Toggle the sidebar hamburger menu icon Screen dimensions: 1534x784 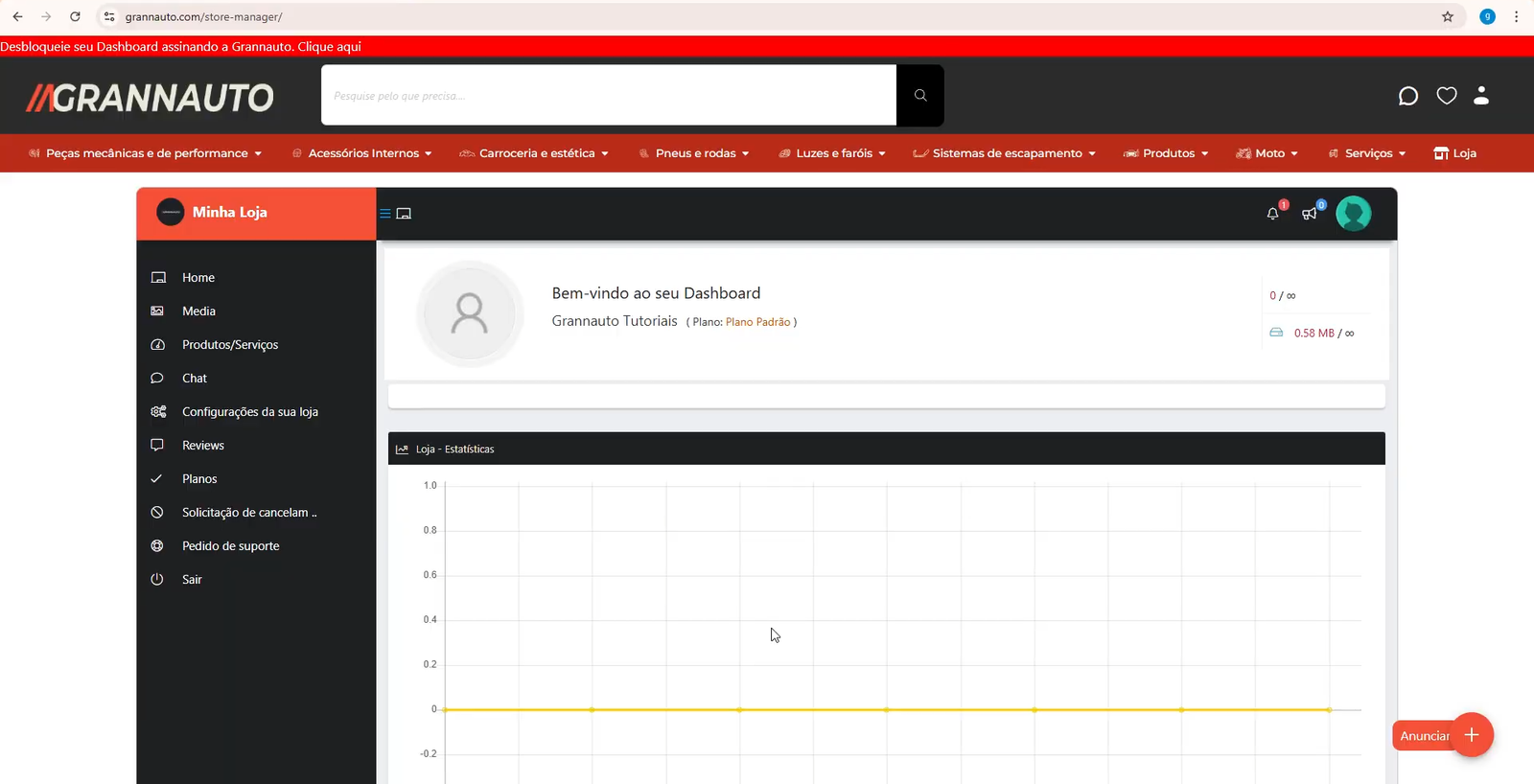385,214
